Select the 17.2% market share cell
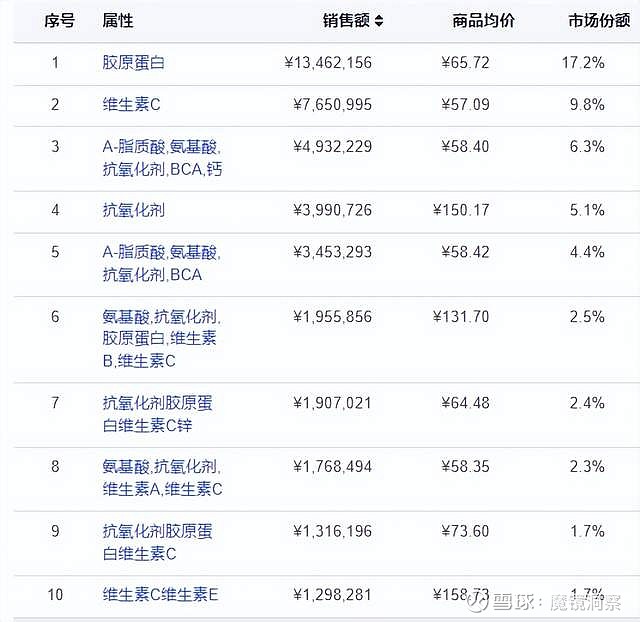 click(x=583, y=63)
